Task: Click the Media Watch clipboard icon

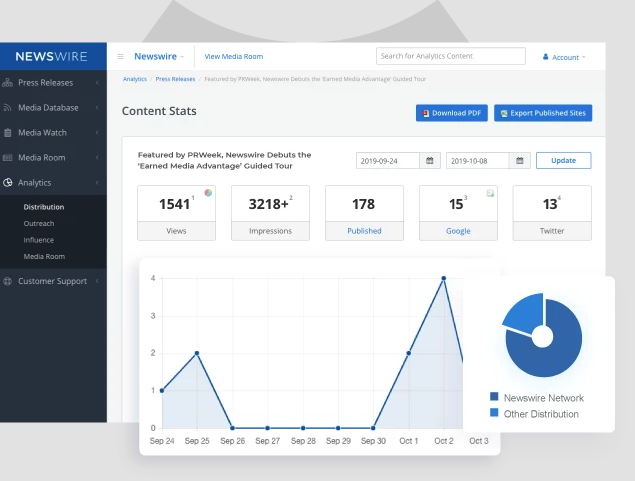Action: click(7, 133)
